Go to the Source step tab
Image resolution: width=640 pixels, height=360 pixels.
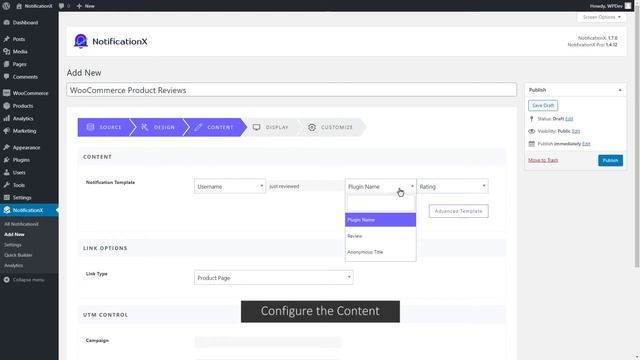tap(104, 127)
